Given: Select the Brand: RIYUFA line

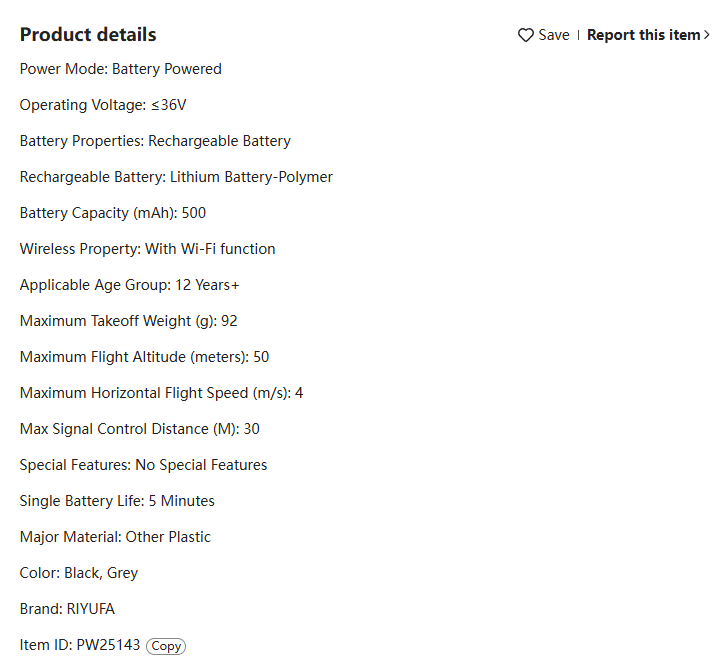Looking at the screenshot, I should (67, 608).
